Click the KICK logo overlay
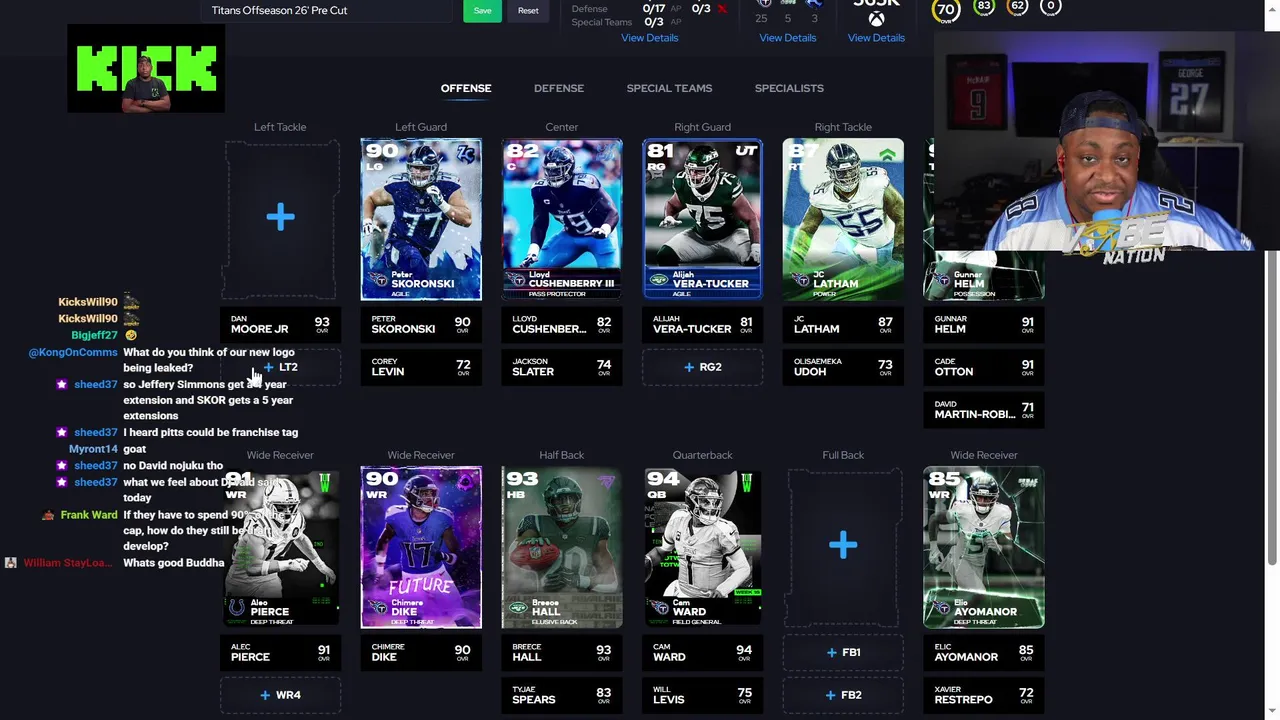 pyautogui.click(x=146, y=68)
